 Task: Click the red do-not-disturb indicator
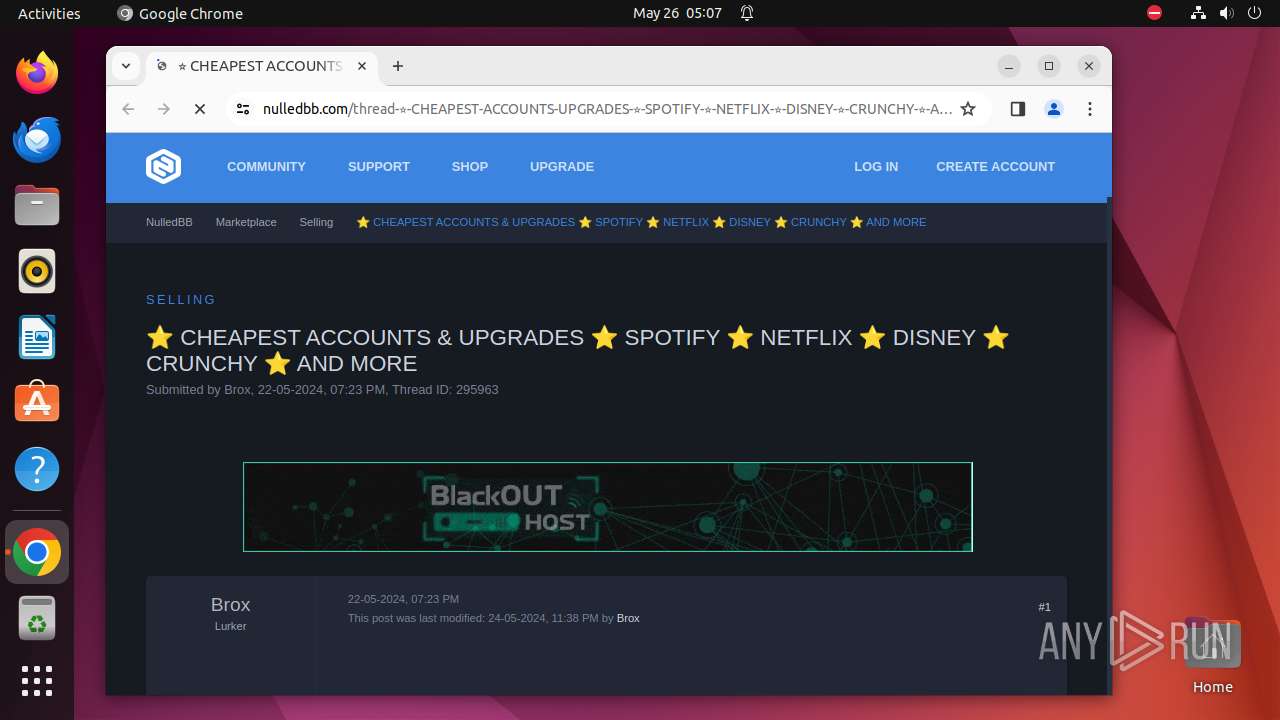pos(1154,13)
